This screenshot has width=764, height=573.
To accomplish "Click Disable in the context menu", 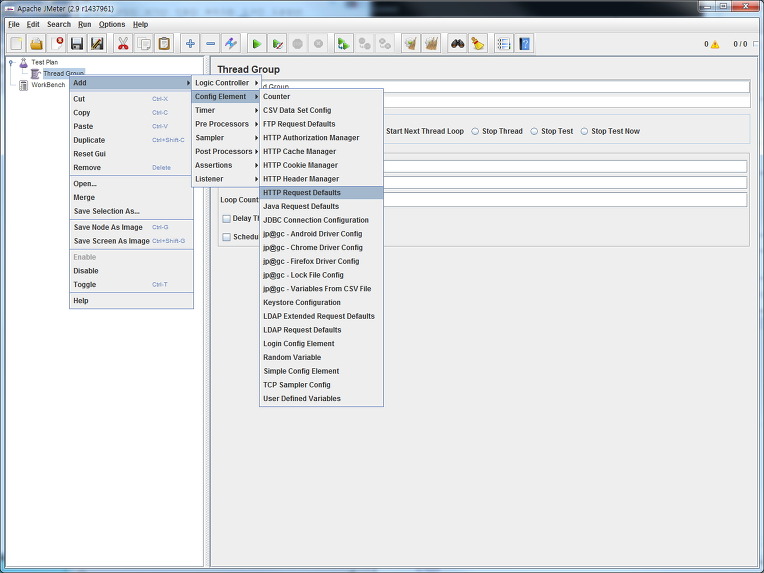I will pyautogui.click(x=131, y=271).
